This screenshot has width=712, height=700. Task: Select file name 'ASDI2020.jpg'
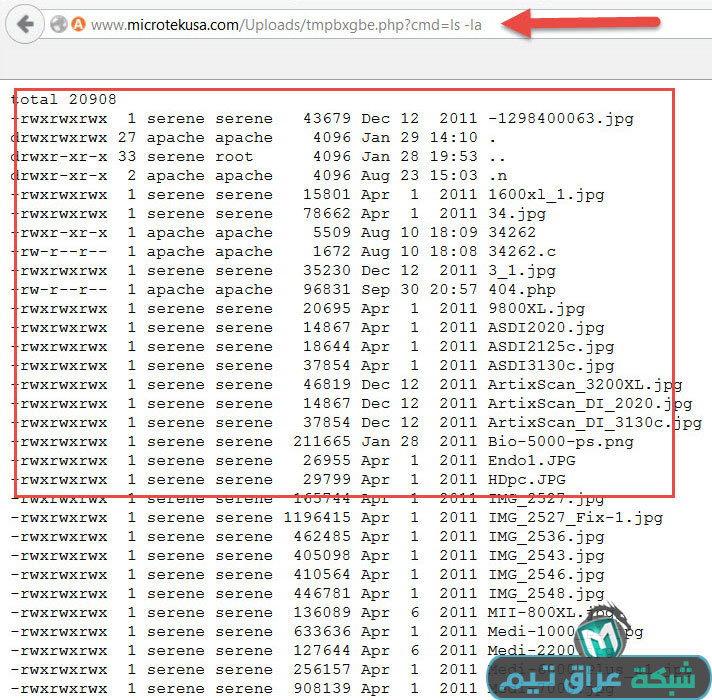pyautogui.click(x=546, y=328)
